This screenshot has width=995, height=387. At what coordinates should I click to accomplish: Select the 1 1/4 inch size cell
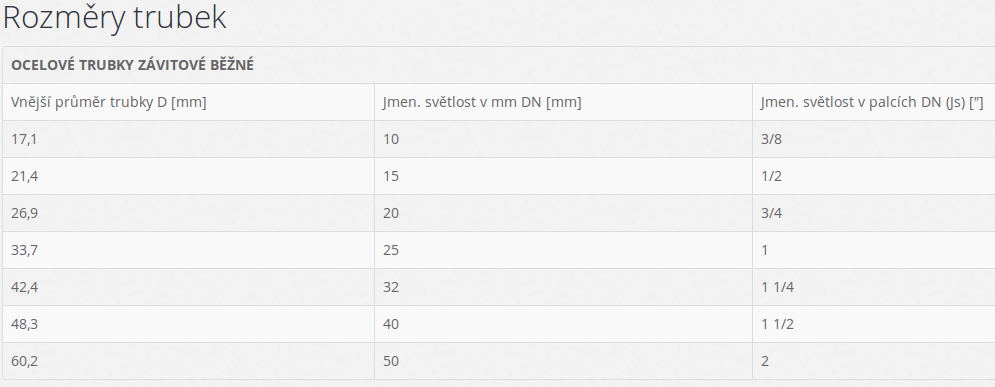874,287
